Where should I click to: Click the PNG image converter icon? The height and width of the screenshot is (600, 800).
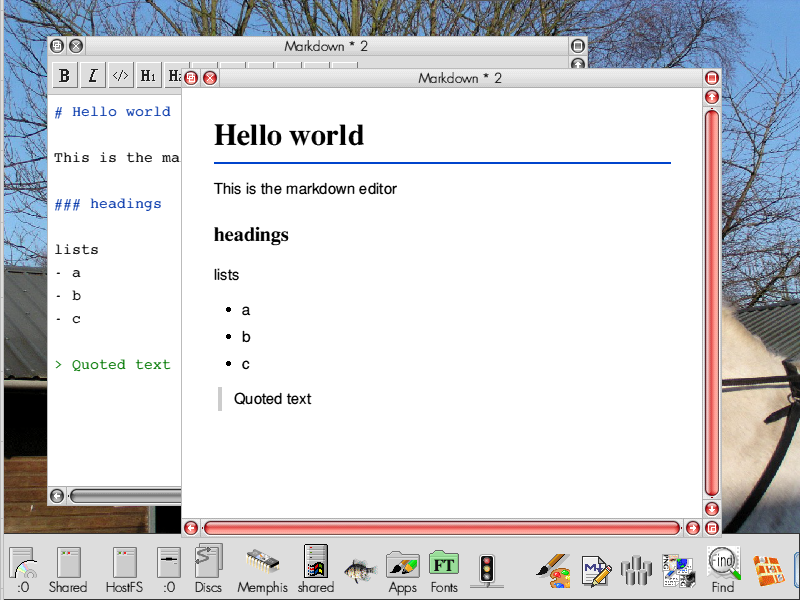pyautogui.click(x=679, y=570)
